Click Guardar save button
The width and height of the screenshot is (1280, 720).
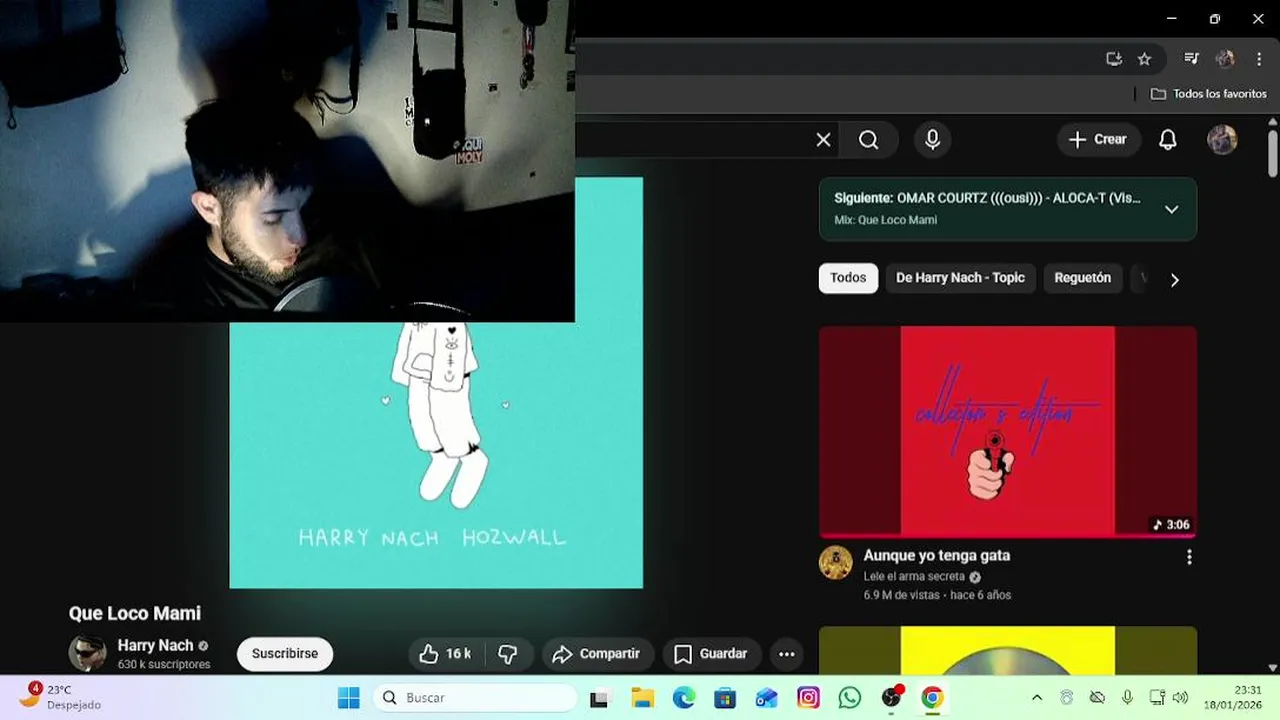click(711, 654)
